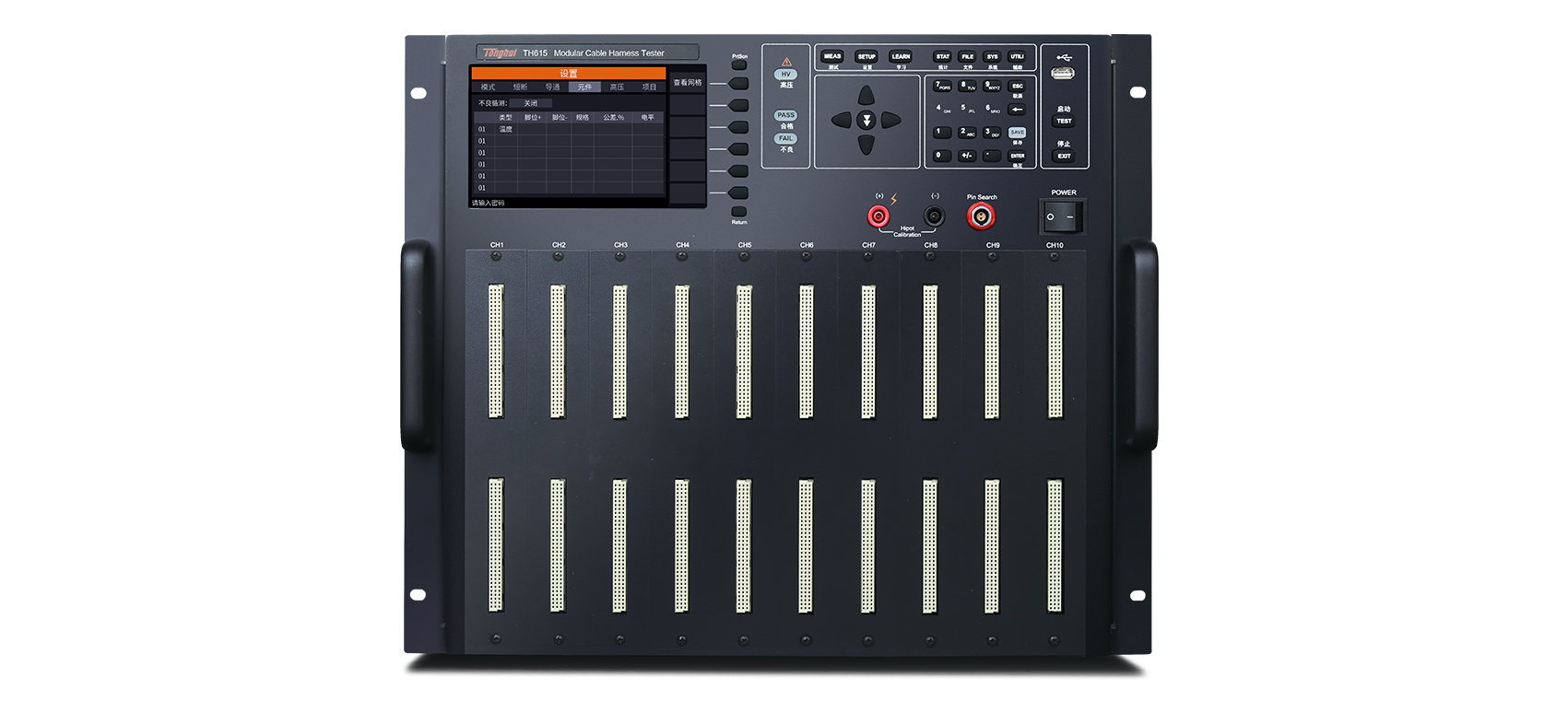Click the red positive Hipot terminal
The image size is (1568, 701).
[878, 216]
